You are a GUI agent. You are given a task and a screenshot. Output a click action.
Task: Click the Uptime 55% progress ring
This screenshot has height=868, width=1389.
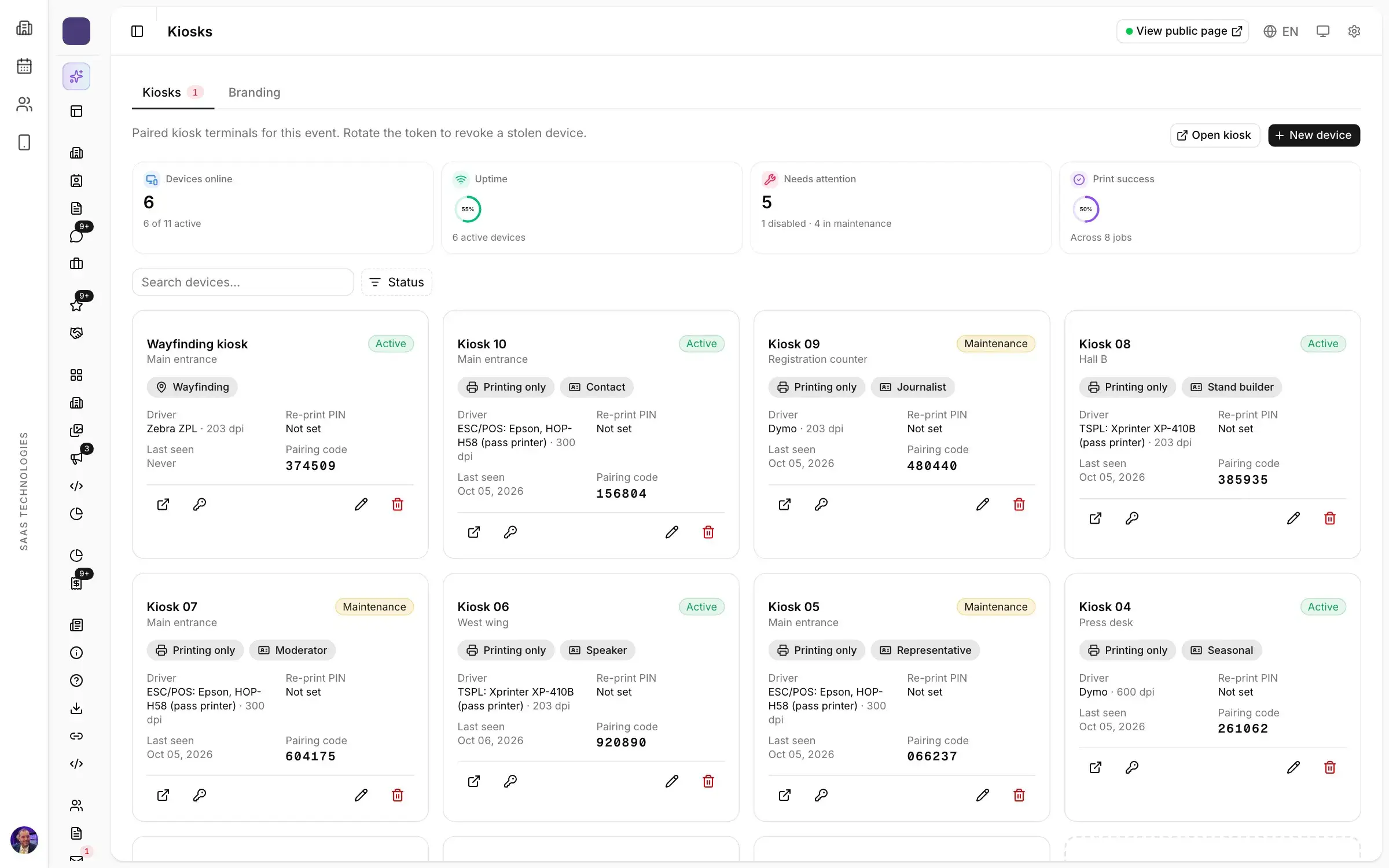[468, 209]
